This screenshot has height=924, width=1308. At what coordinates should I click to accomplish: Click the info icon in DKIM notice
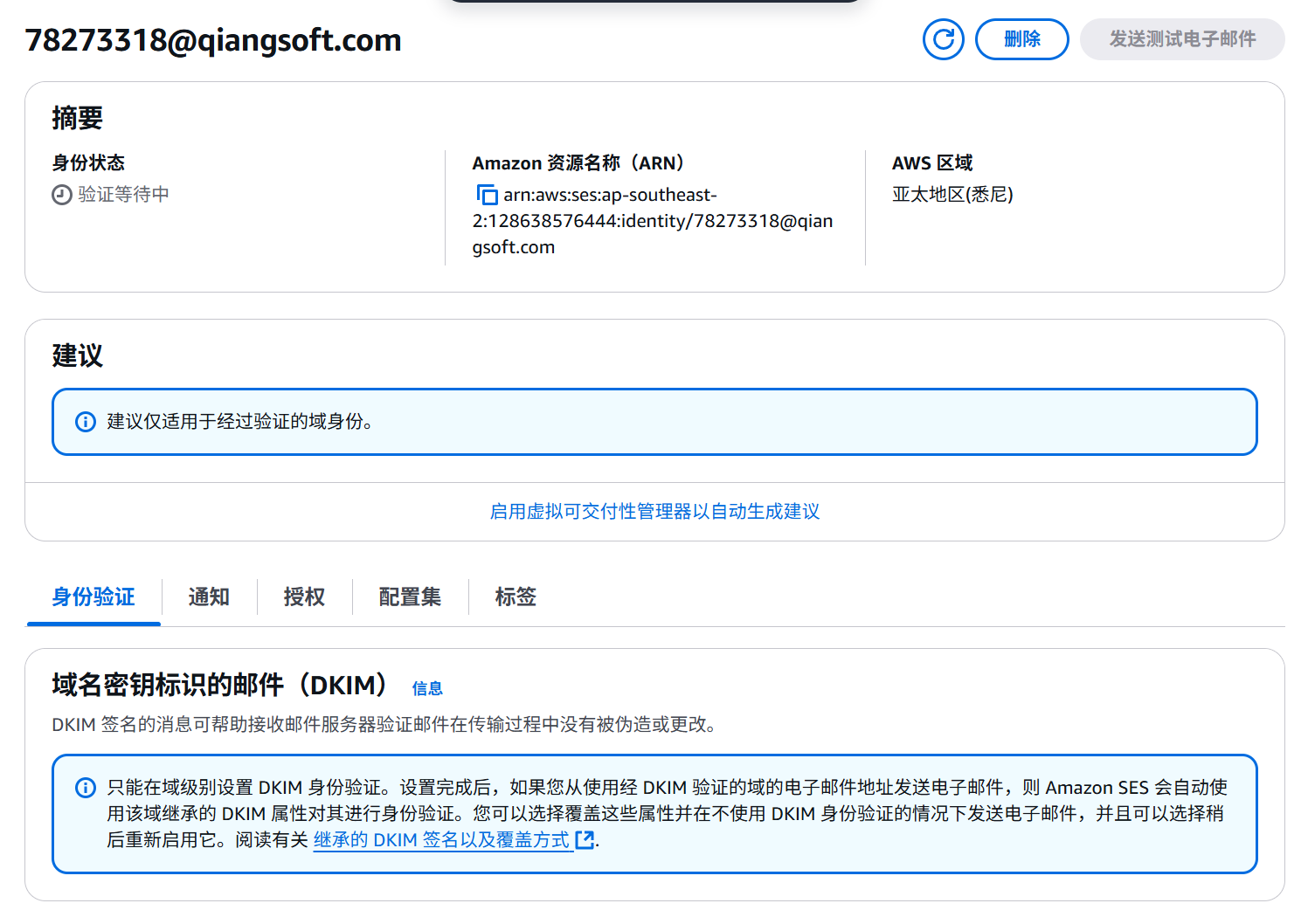[86, 788]
